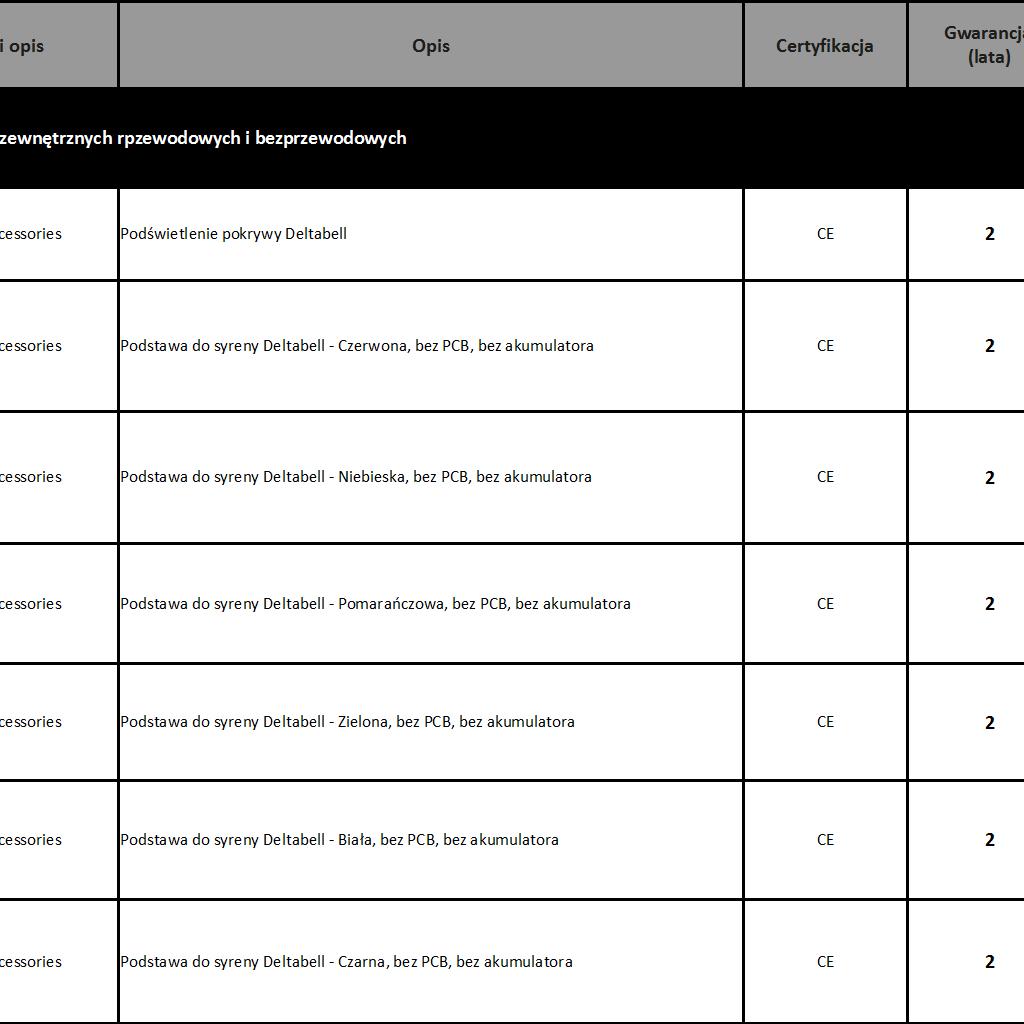Image resolution: width=1024 pixels, height=1024 pixels.
Task: Select warranty value 2 in the Pomarańczowa row
Action: coord(967,603)
